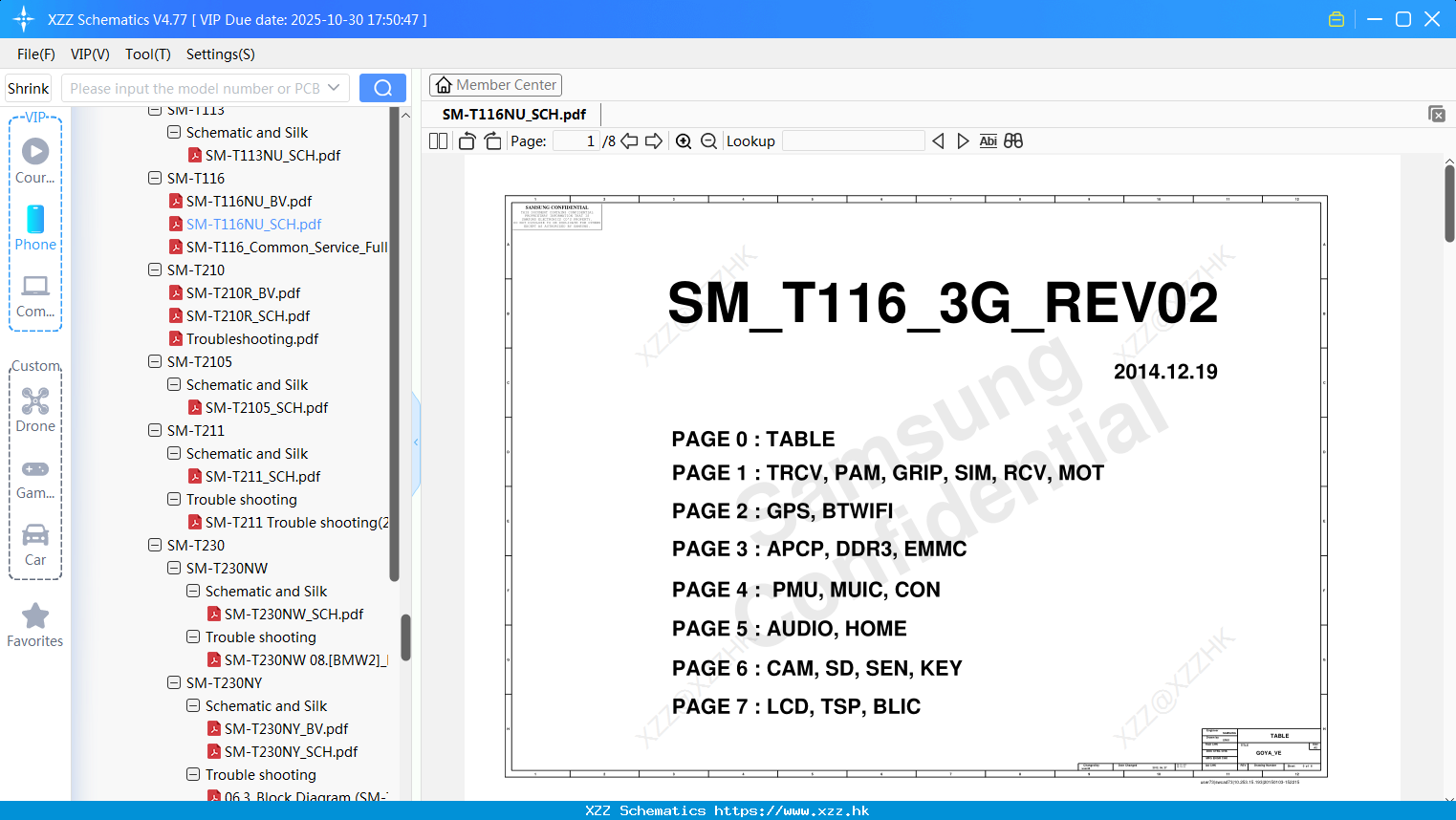Screen dimensions: 1456x820
Task: Close document tabs icon at right
Action: click(1436, 114)
